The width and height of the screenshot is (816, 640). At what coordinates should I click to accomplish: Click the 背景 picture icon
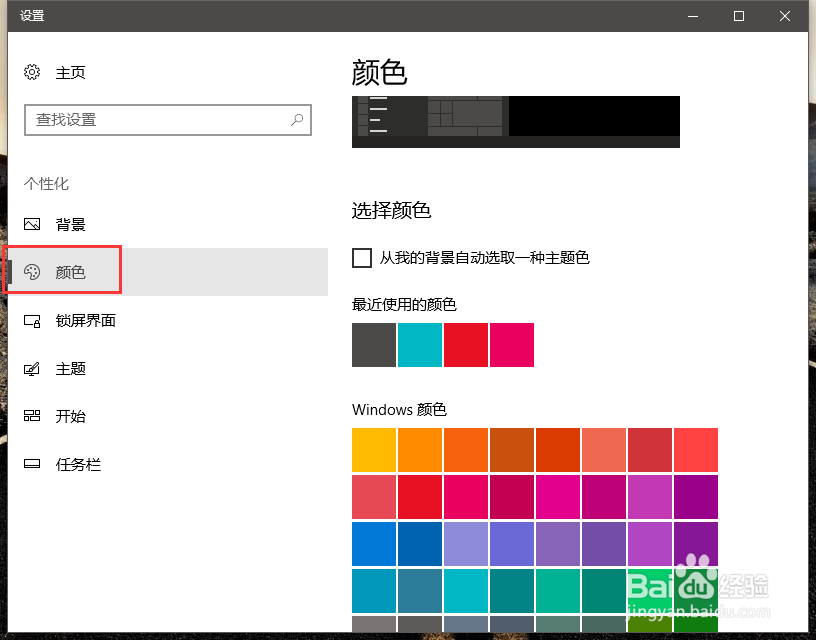coord(32,224)
